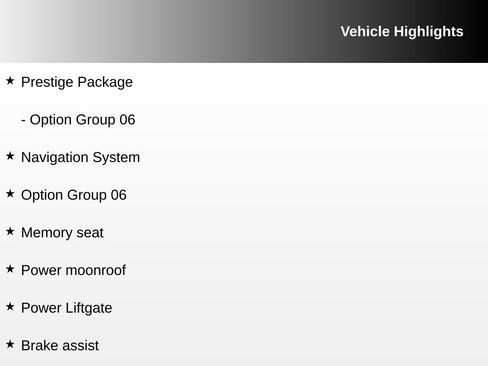This screenshot has width=488, height=366.
Task: Click the word Vehicle in the header
Action: tap(365, 32)
